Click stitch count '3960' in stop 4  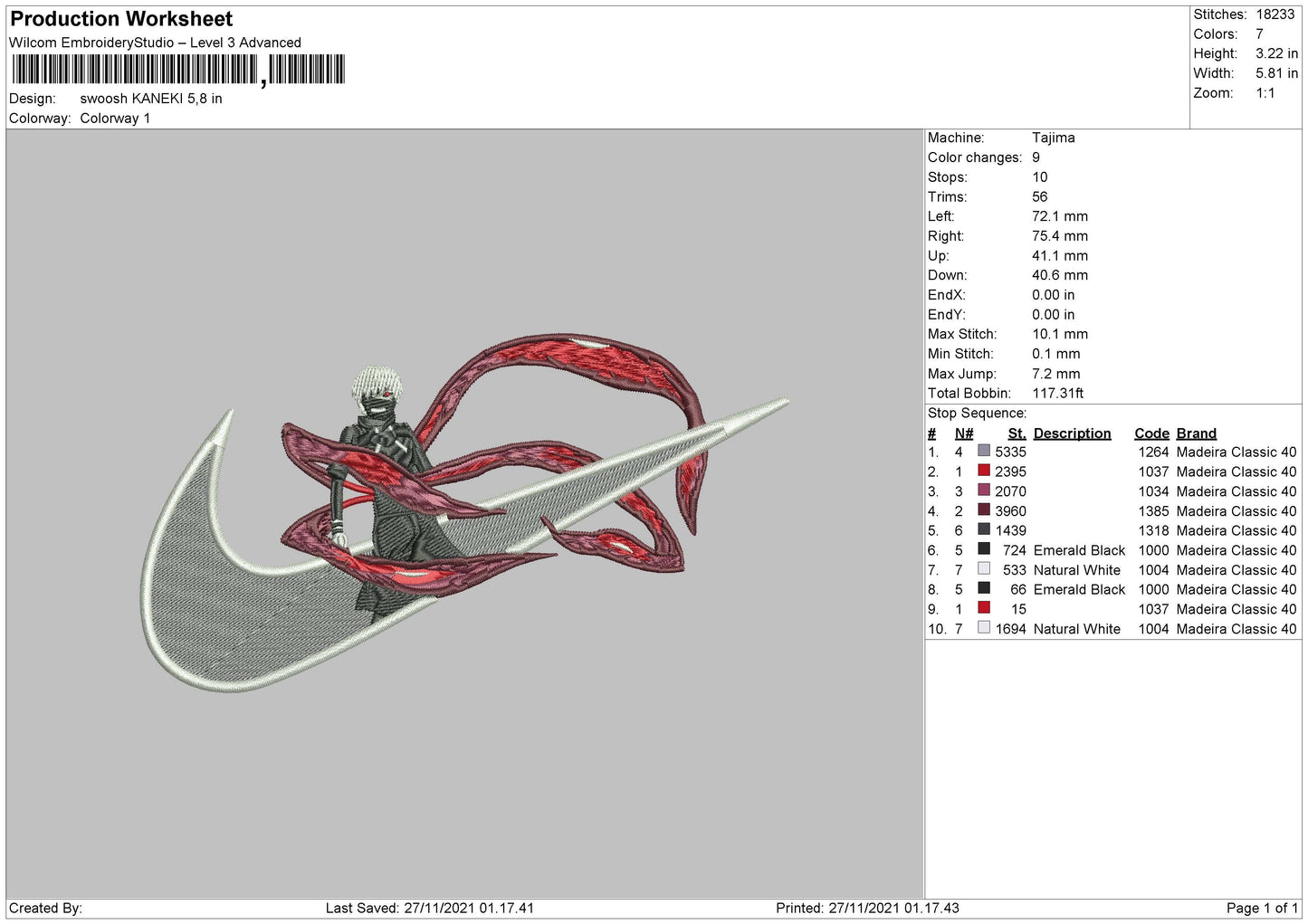[1010, 511]
